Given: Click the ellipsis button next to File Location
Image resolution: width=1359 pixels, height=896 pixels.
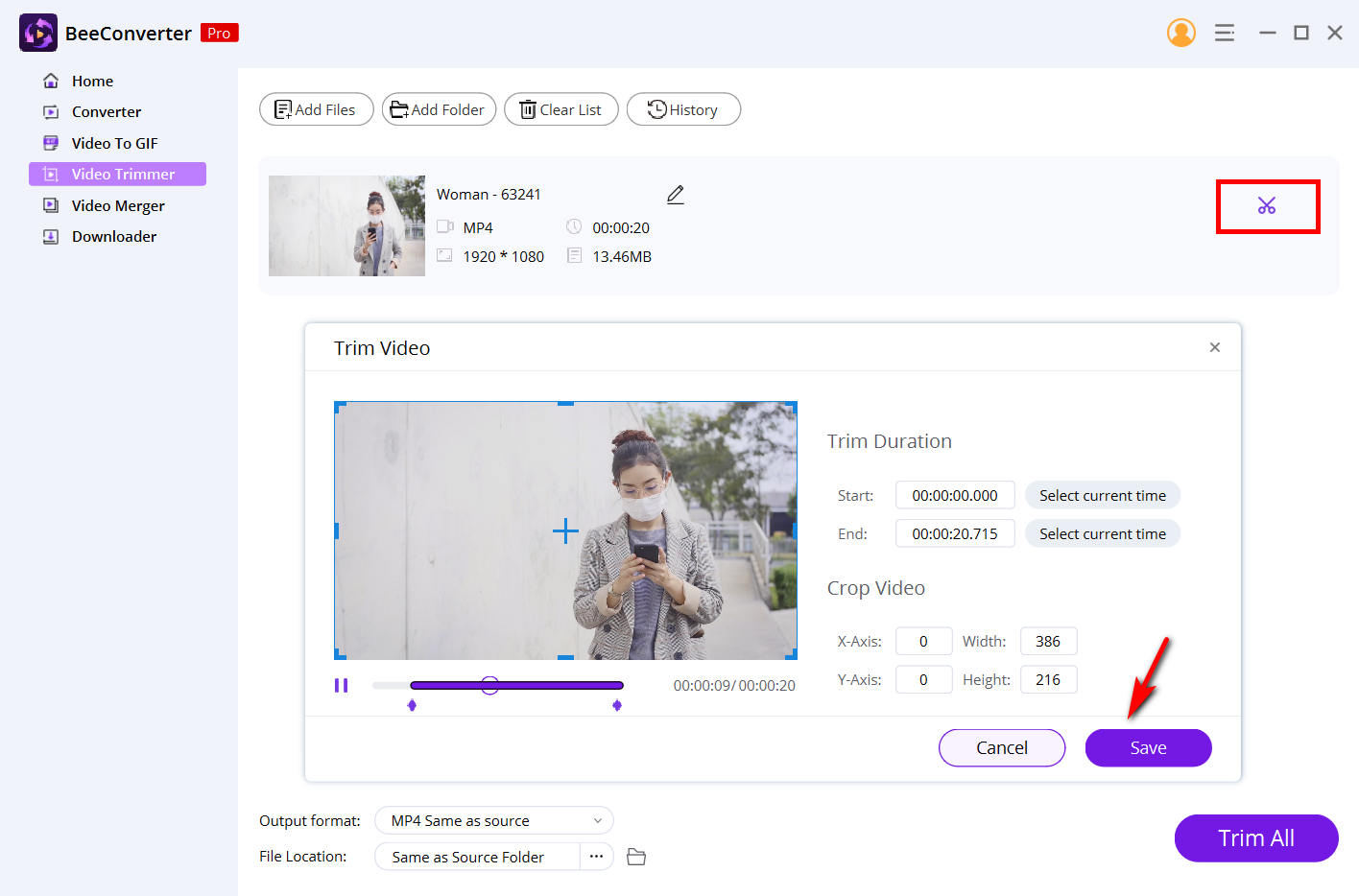Looking at the screenshot, I should click(597, 856).
